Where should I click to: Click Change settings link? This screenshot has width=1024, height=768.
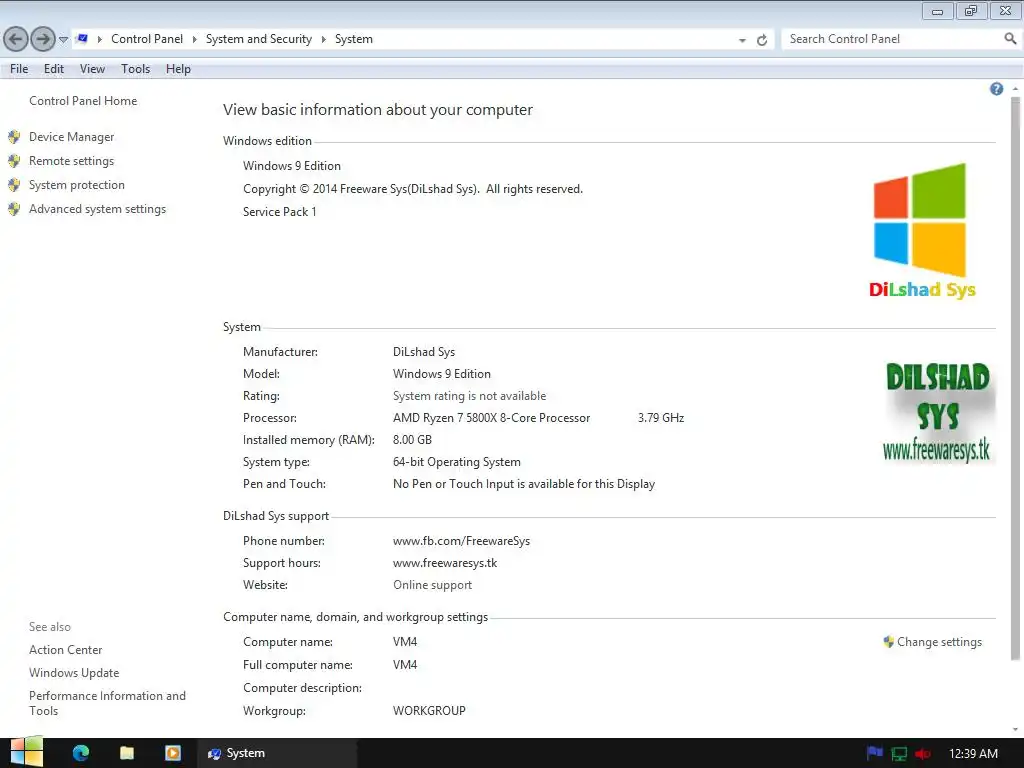(x=939, y=642)
